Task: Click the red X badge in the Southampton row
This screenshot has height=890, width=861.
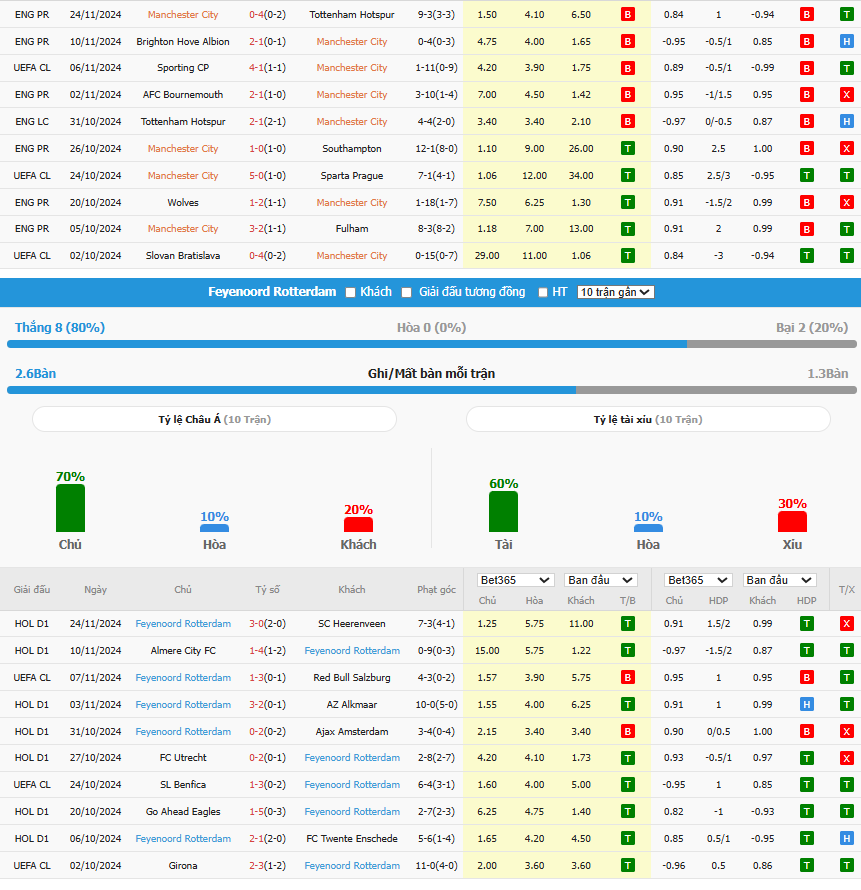Action: pyautogui.click(x=846, y=149)
